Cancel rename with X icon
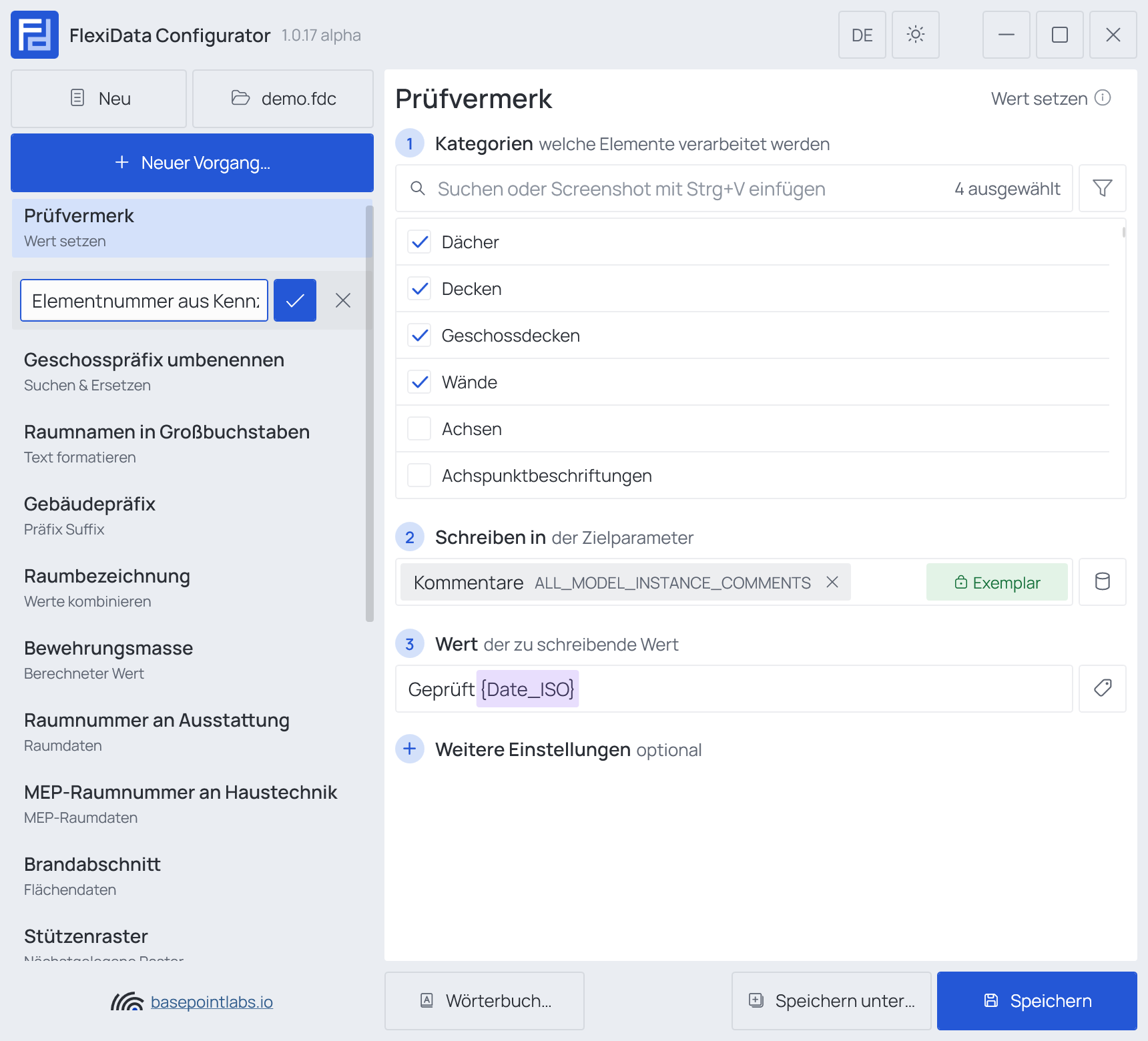This screenshot has width=1148, height=1041. point(343,300)
